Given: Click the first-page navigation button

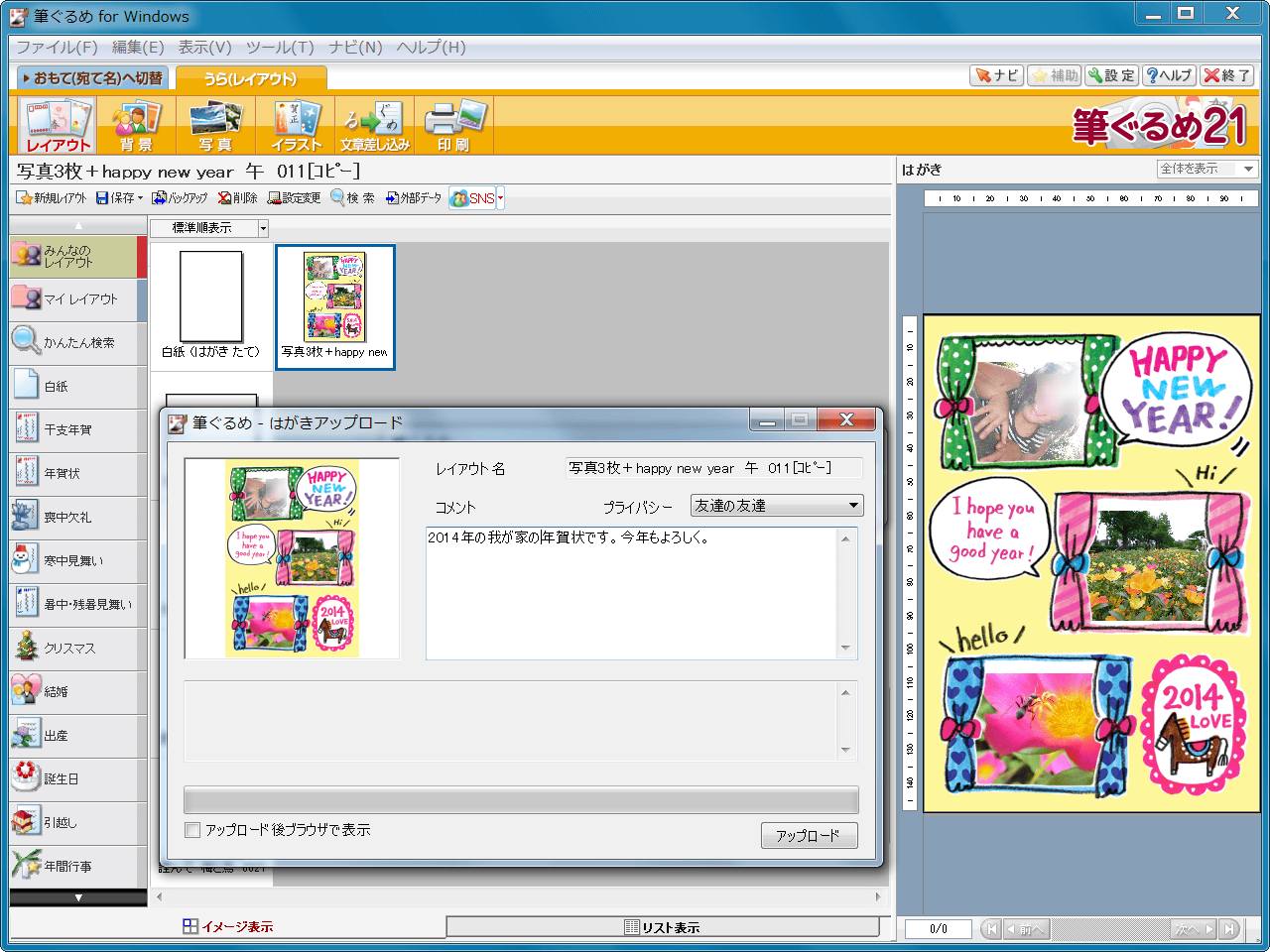Looking at the screenshot, I should pyautogui.click(x=991, y=929).
